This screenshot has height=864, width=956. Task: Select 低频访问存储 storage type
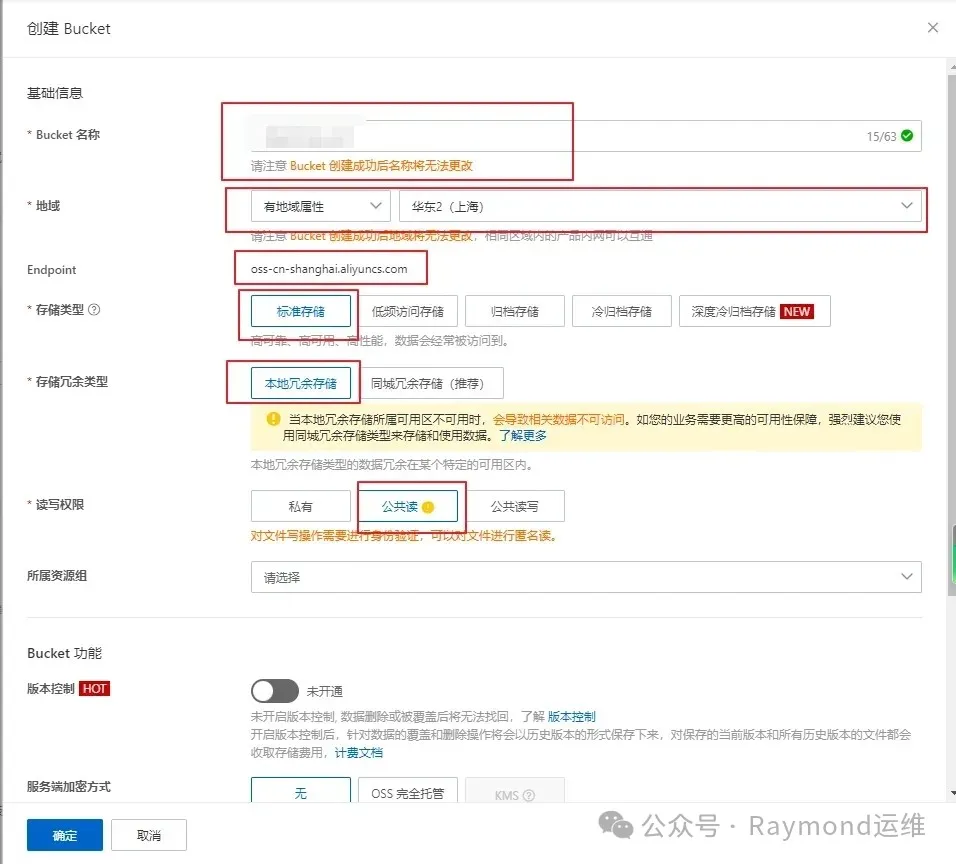[408, 312]
